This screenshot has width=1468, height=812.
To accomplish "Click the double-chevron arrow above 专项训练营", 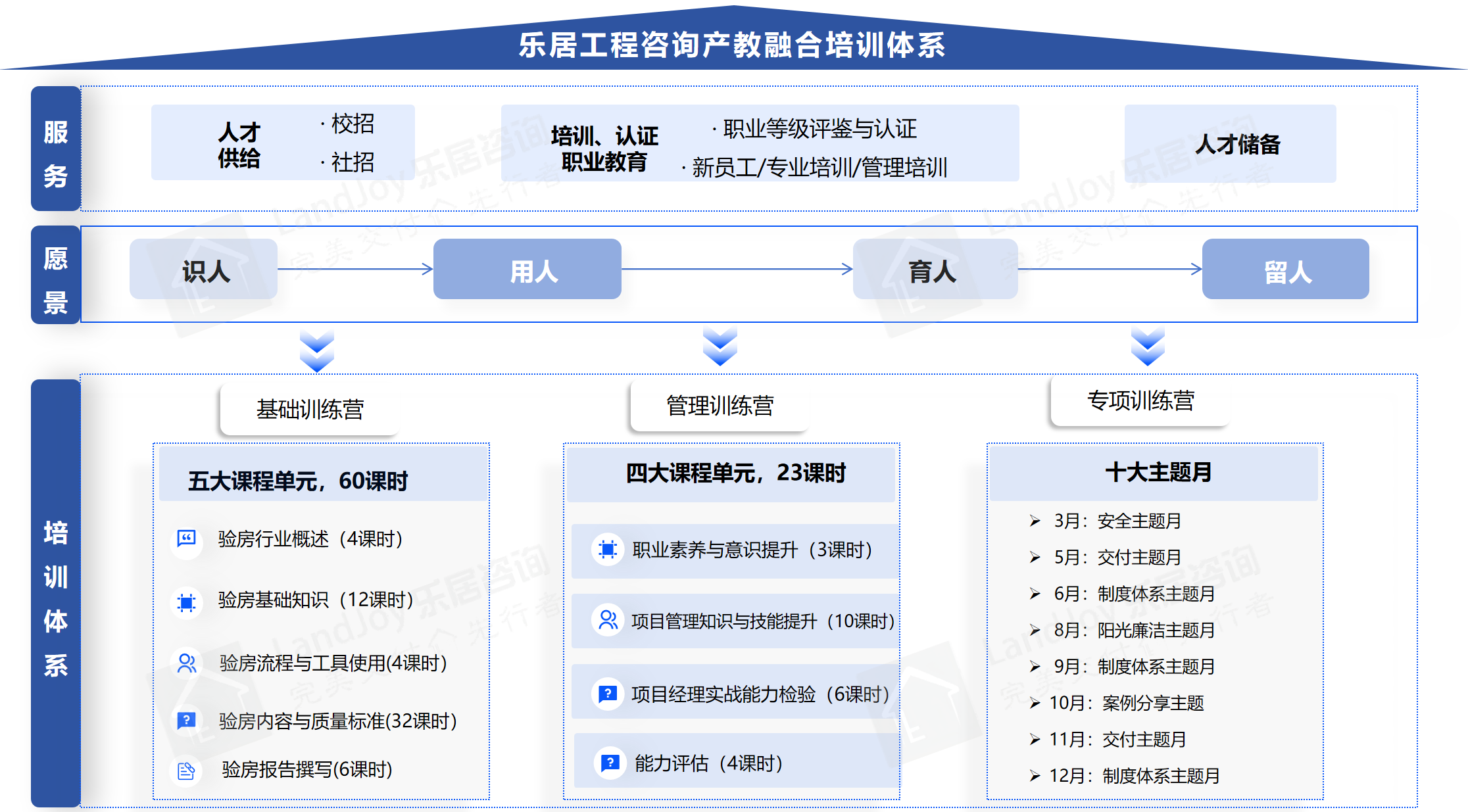I will (x=1148, y=345).
